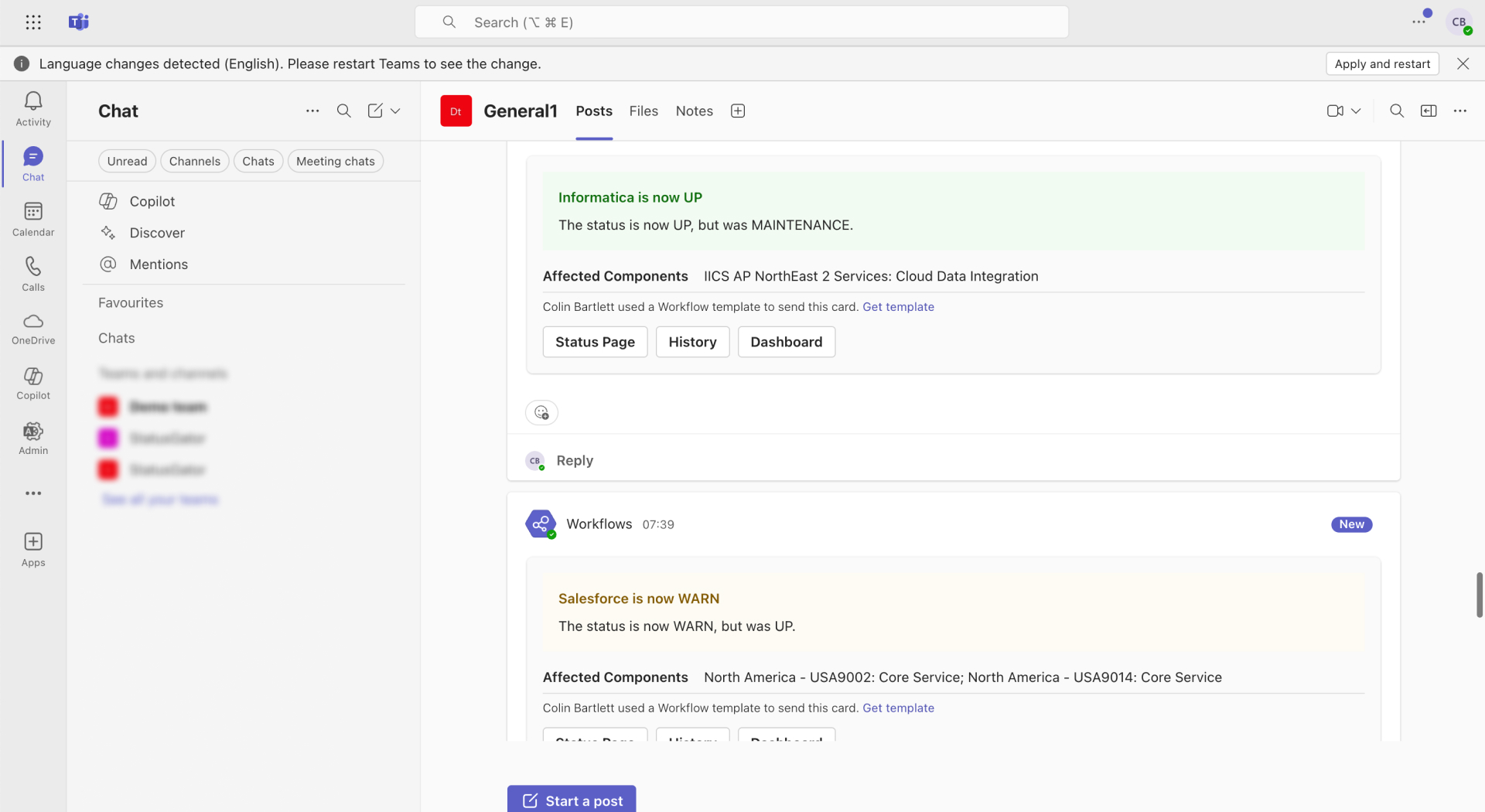Click Apply and restart button
This screenshot has height=812, width=1485.
1382,63
